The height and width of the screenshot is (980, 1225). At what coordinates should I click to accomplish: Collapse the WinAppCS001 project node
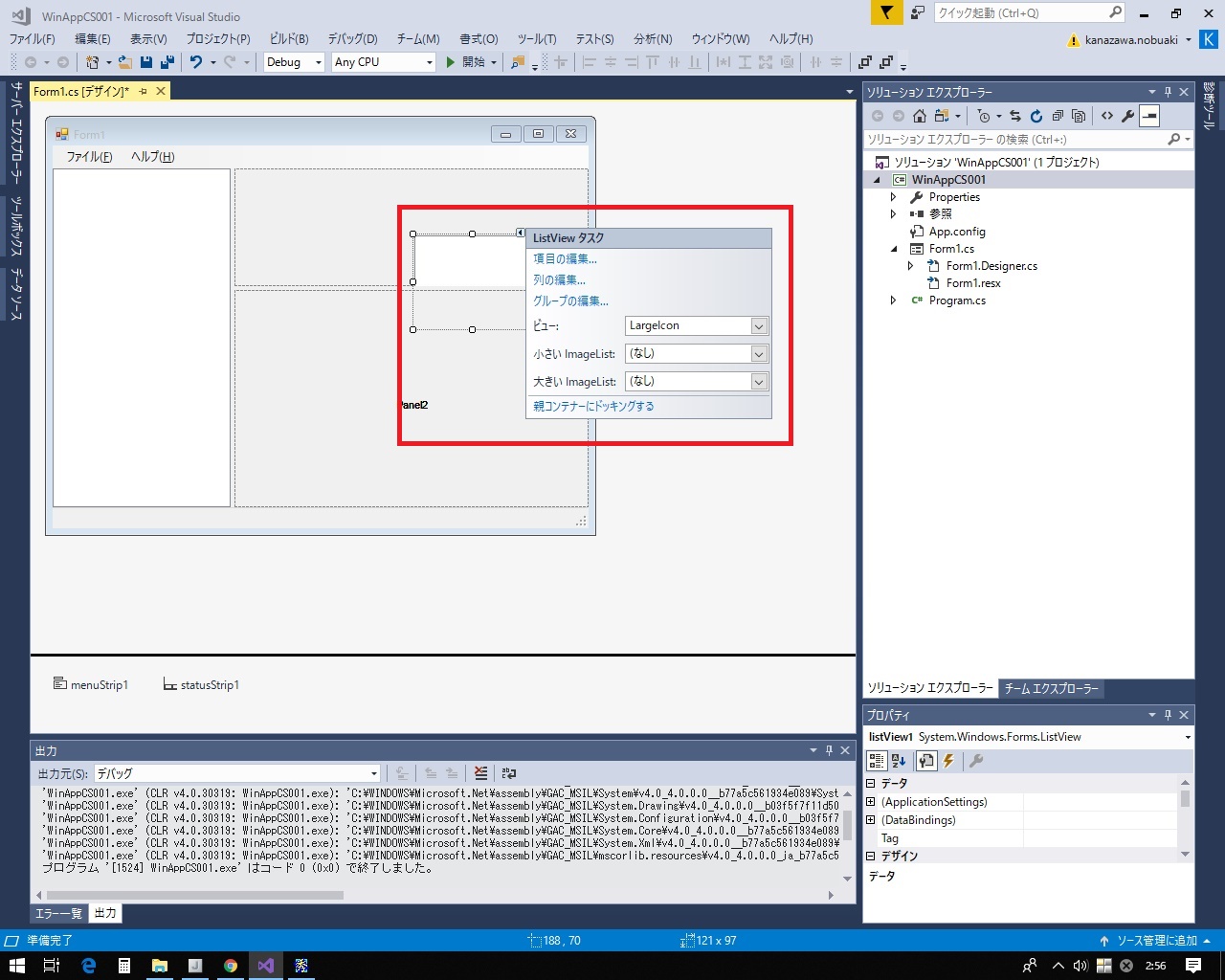[878, 180]
